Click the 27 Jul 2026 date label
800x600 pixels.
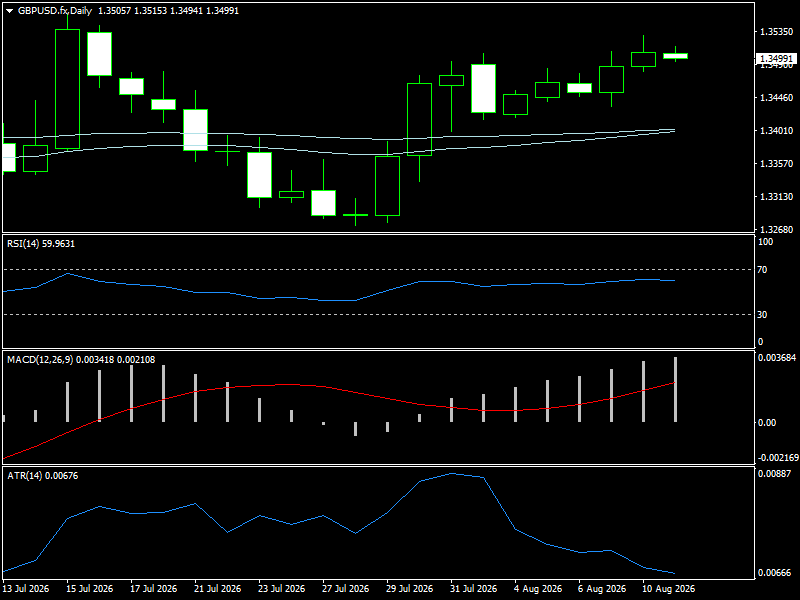point(345,589)
